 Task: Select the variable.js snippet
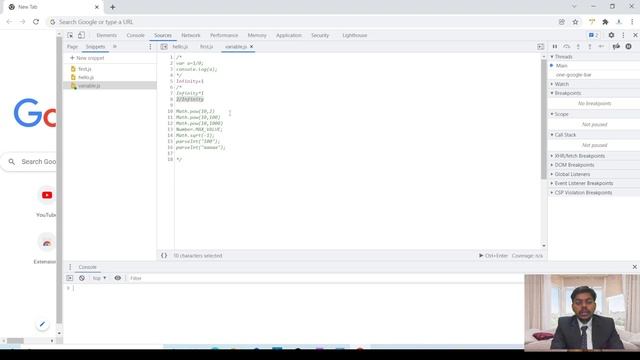click(89, 86)
